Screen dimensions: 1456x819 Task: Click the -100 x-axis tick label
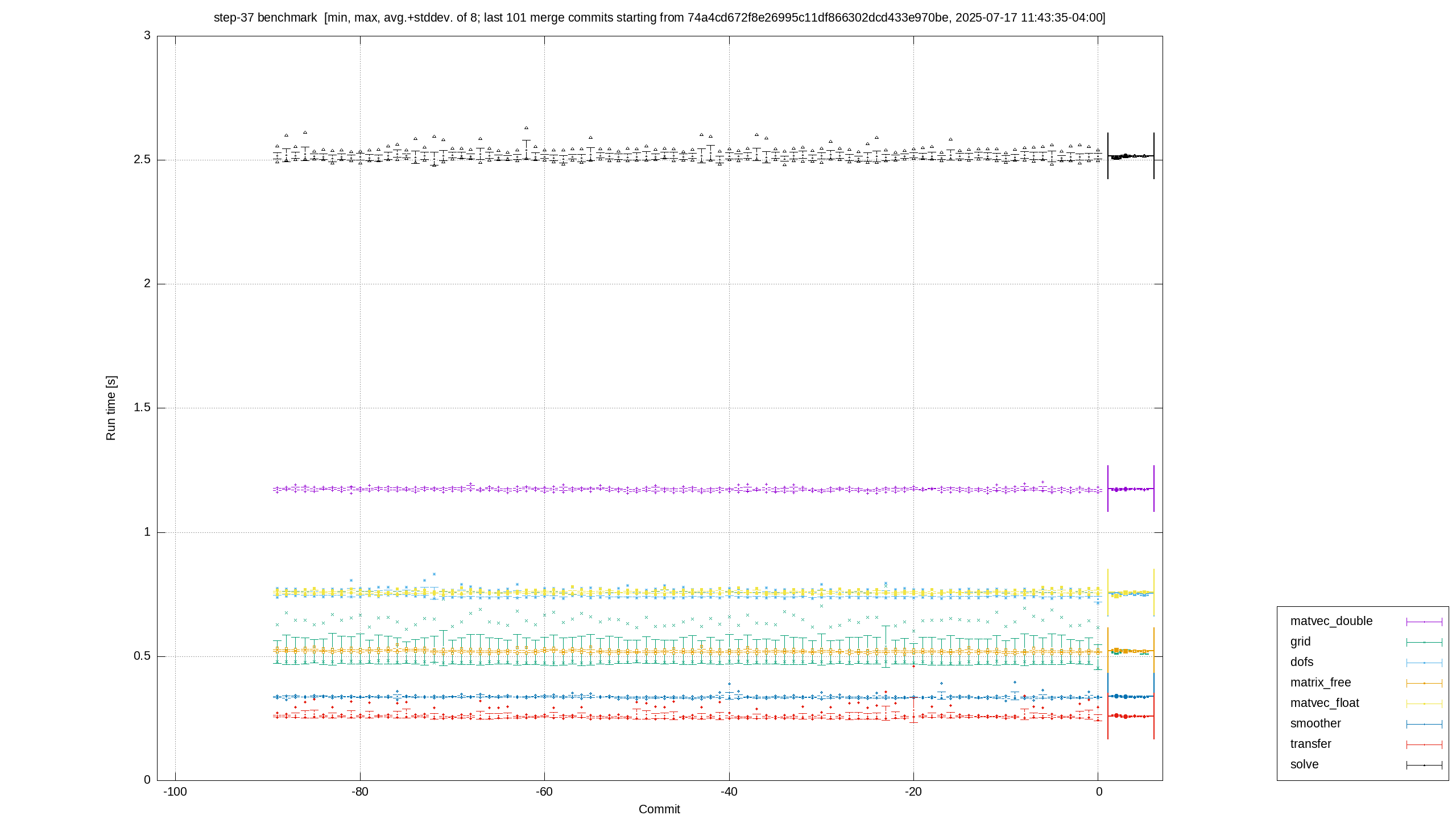pos(175,792)
